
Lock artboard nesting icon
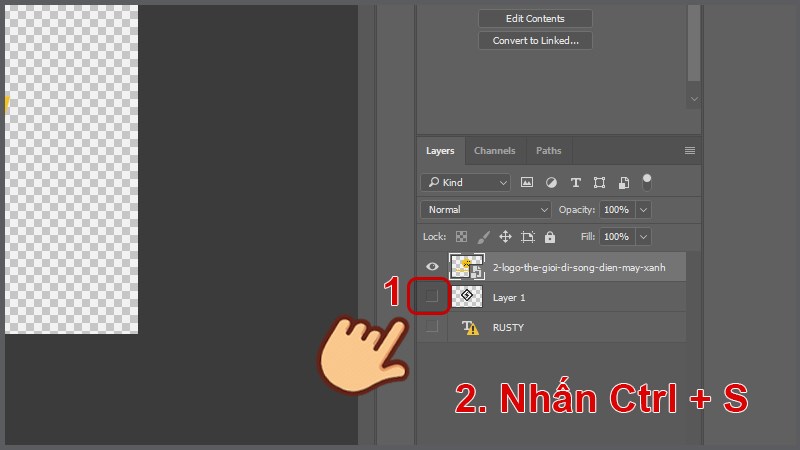pos(528,237)
